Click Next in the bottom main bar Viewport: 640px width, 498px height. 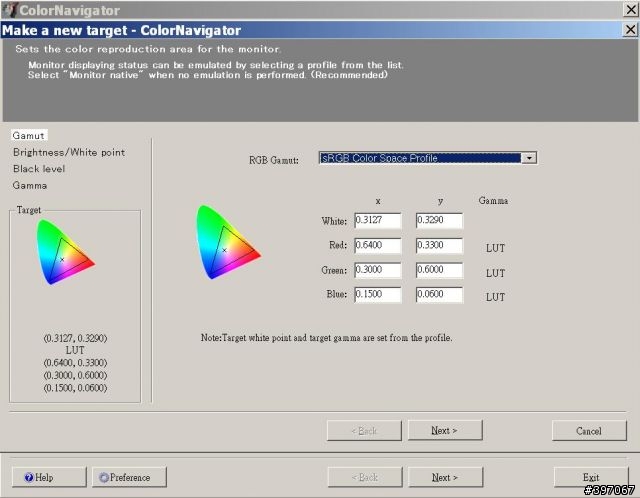tap(445, 477)
